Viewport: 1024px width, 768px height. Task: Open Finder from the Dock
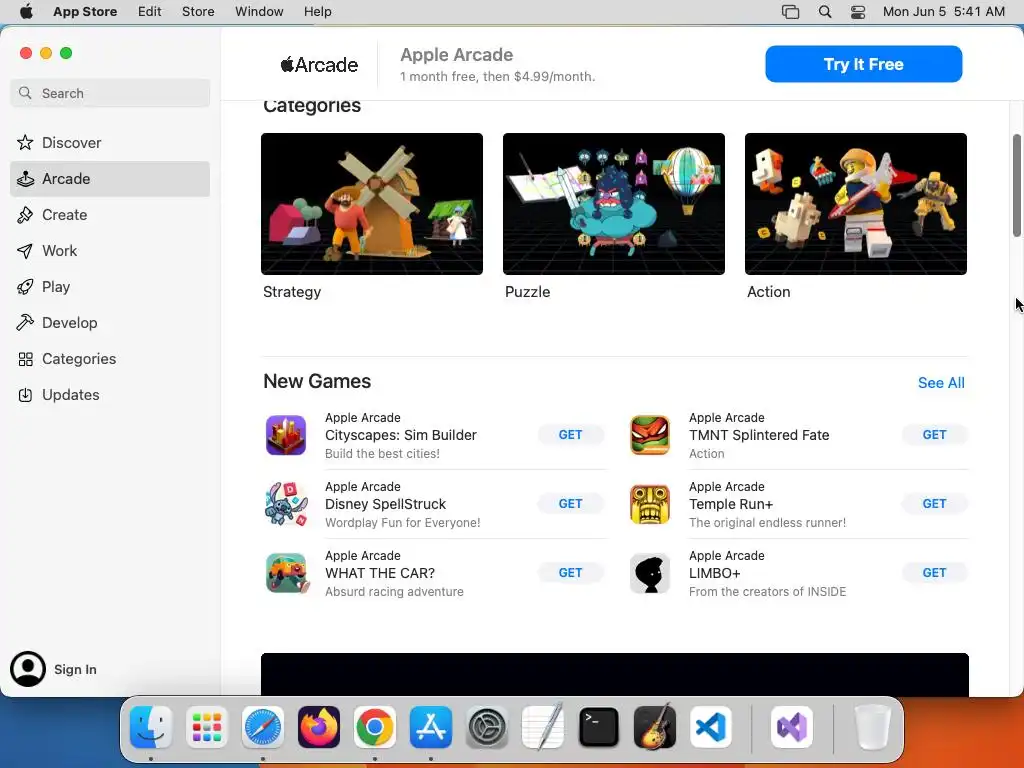[x=151, y=727]
